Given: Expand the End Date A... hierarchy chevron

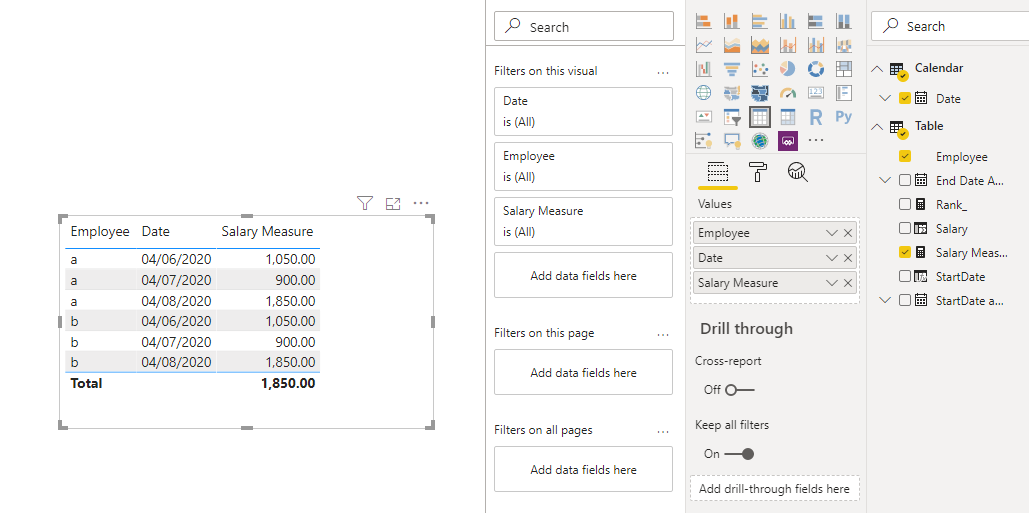Looking at the screenshot, I should tap(885, 180).
